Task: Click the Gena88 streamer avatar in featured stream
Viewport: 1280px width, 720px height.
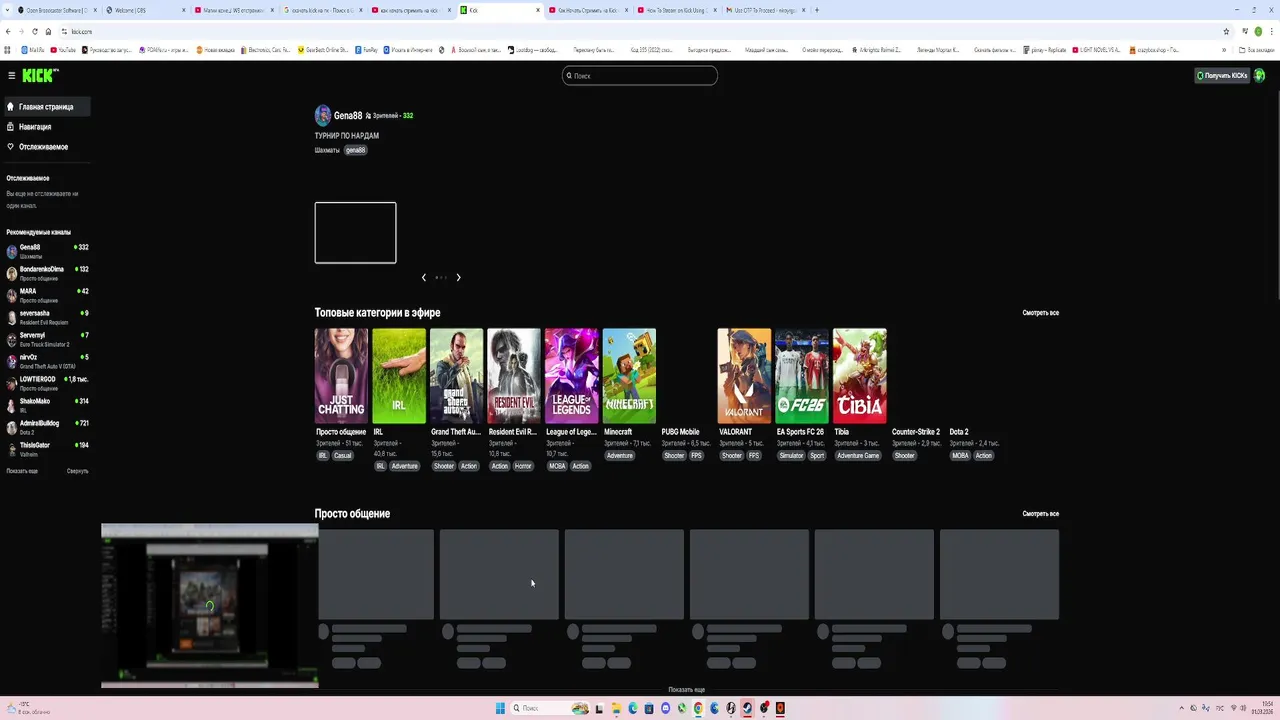Action: pyautogui.click(x=322, y=115)
